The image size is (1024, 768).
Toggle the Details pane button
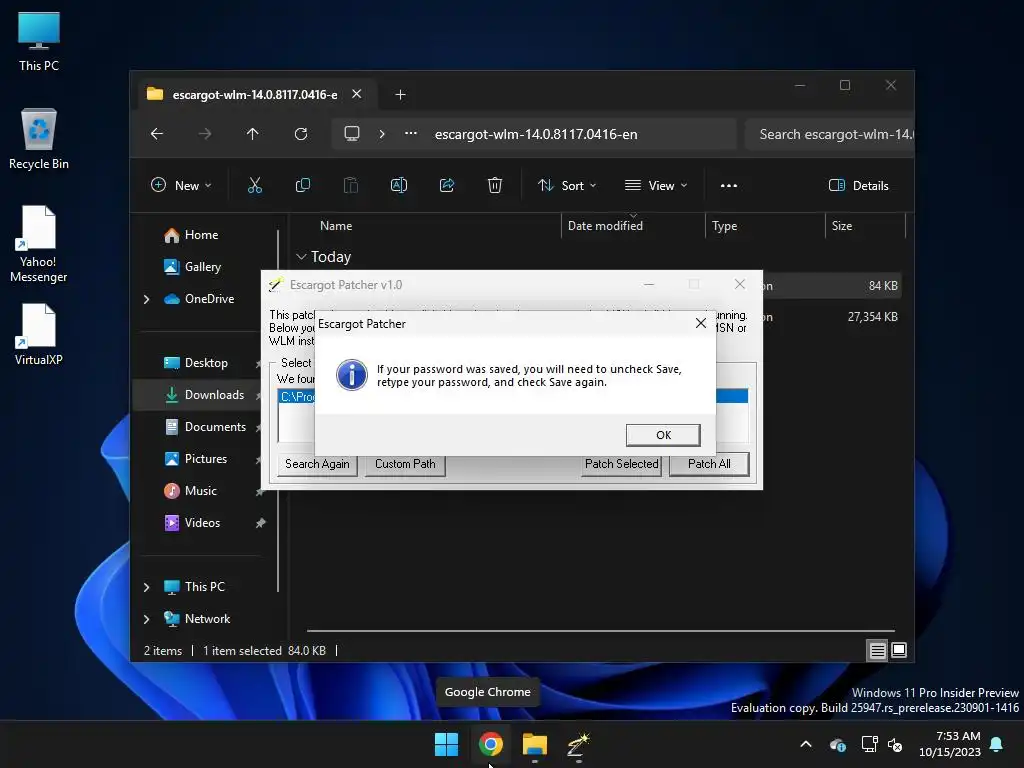tap(858, 185)
